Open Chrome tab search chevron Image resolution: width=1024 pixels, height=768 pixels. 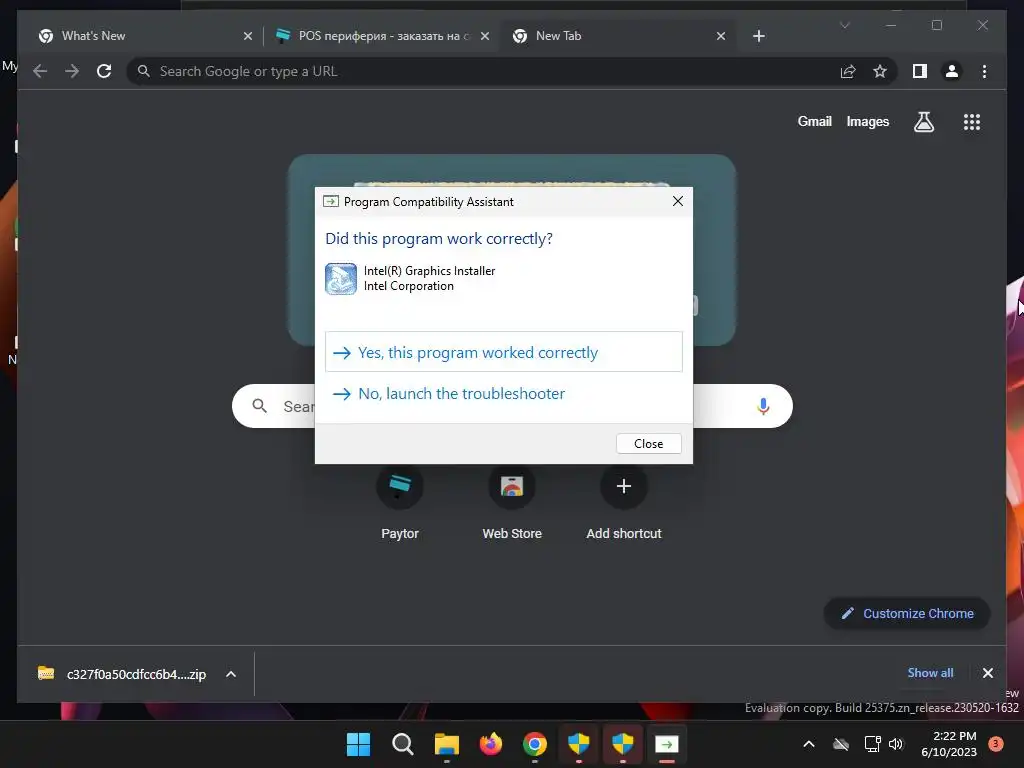point(844,25)
